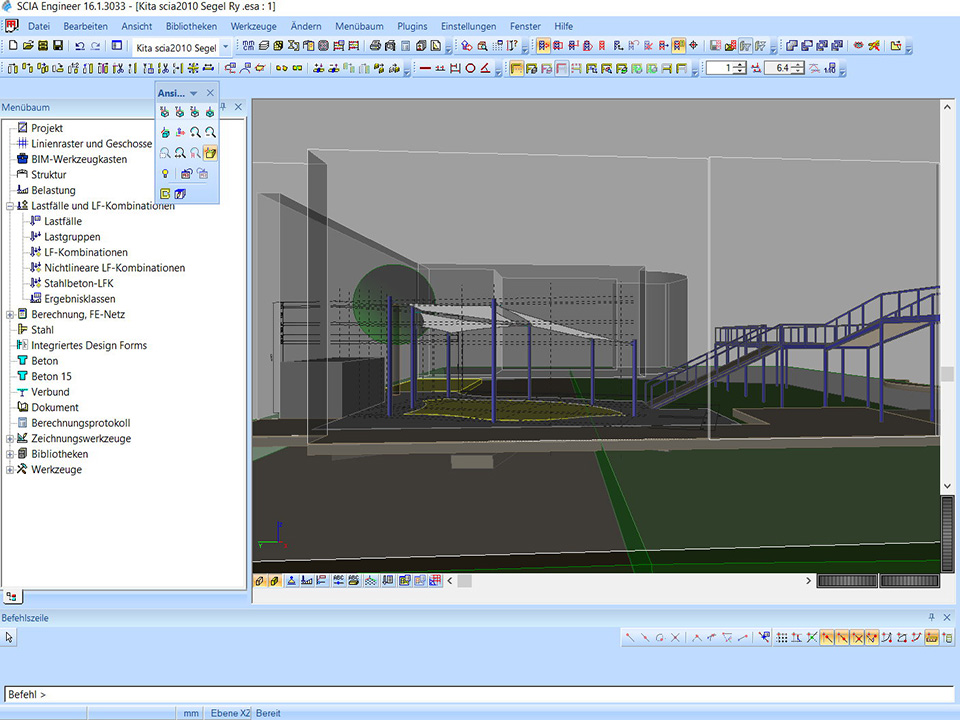Open Berechnungsprotokoll in the menu tree
The image size is (960, 720).
(x=80, y=423)
